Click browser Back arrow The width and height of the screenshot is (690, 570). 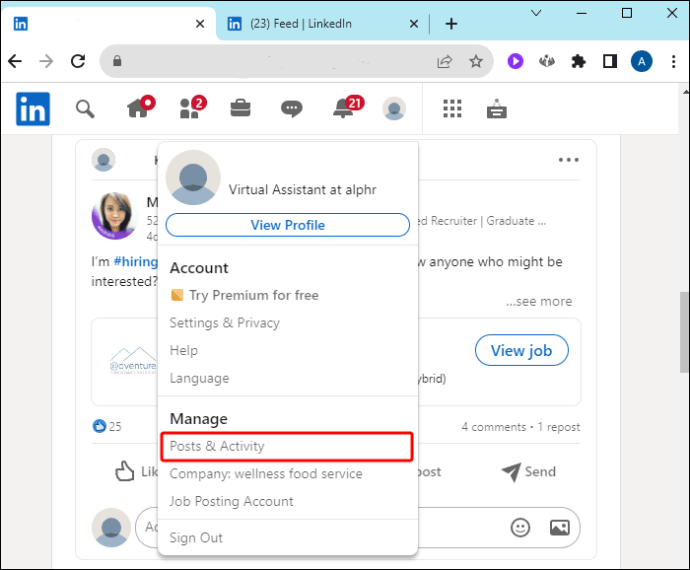15,61
